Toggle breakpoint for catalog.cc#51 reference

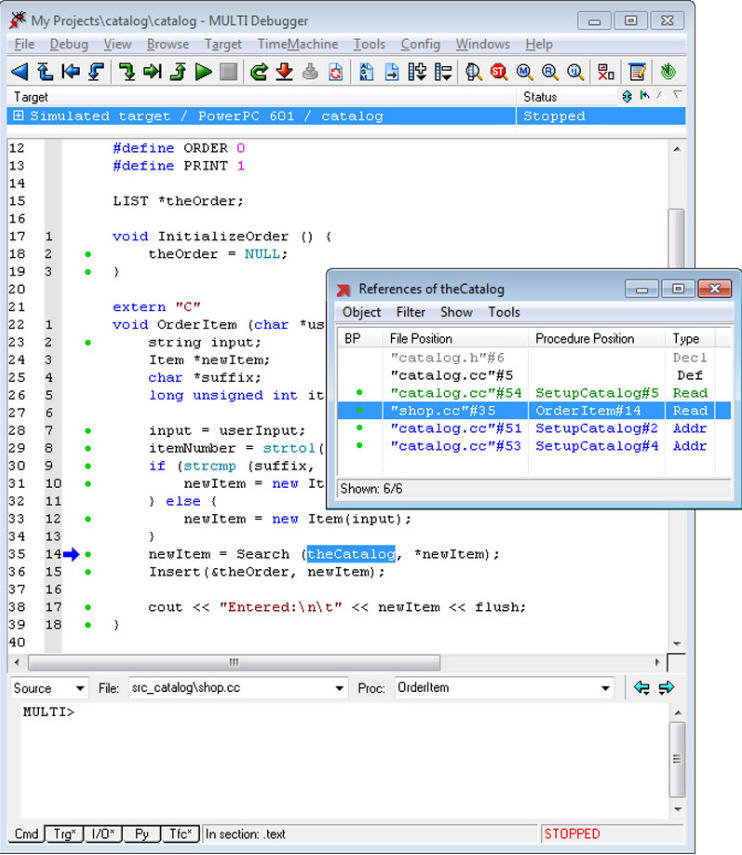[359, 428]
